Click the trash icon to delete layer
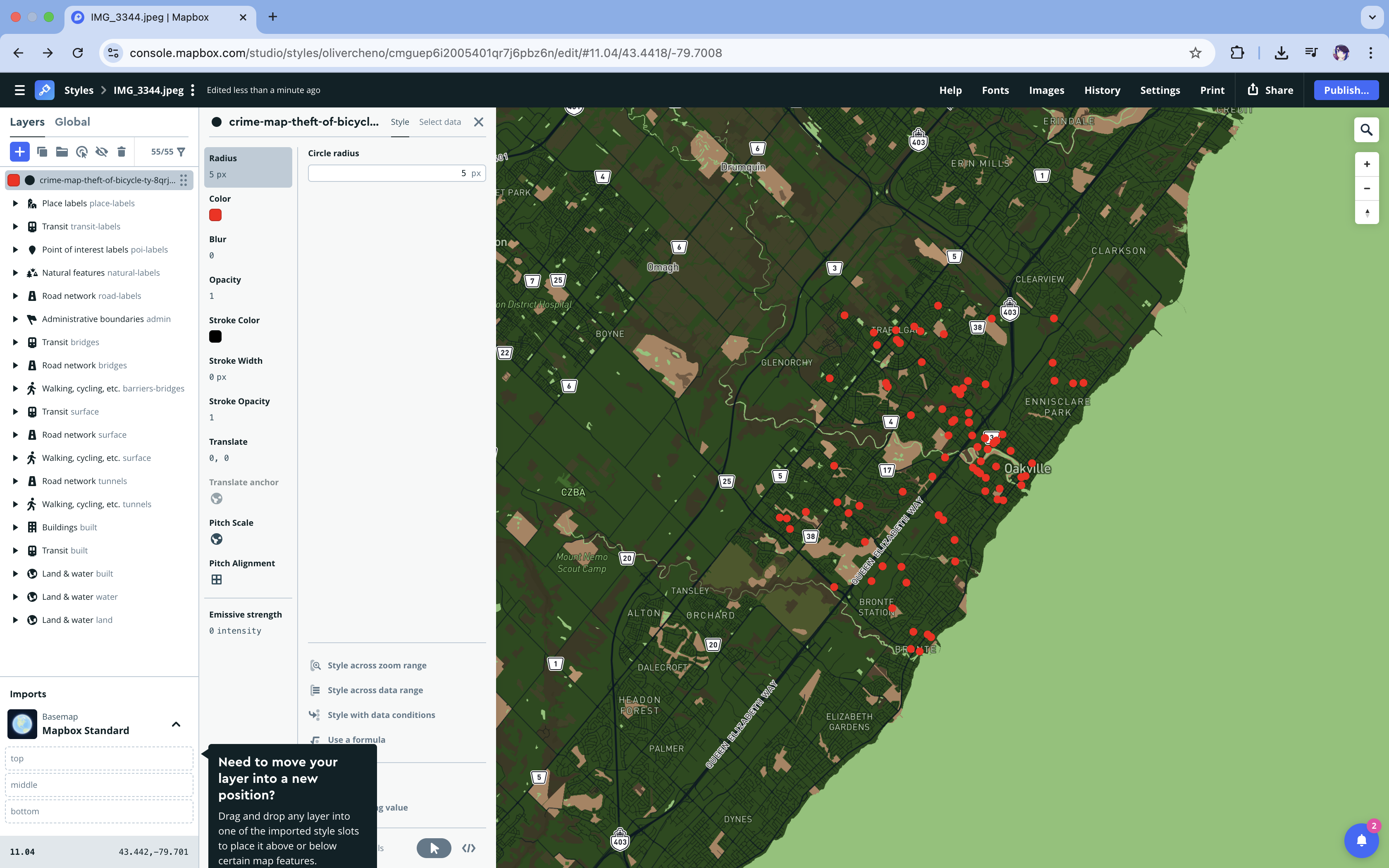The height and width of the screenshot is (868, 1389). pos(121,152)
